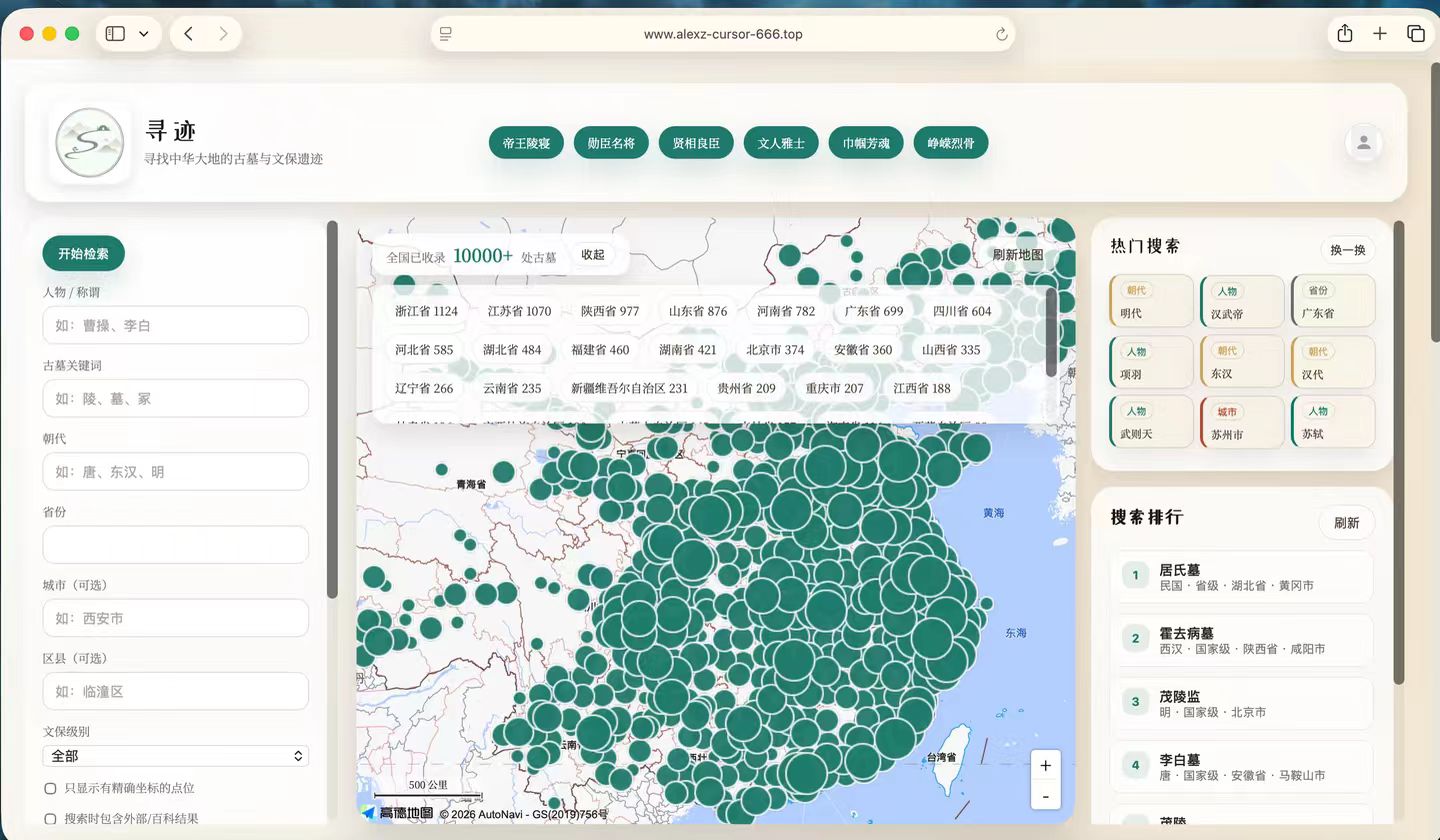This screenshot has height=840, width=1440.
Task: Open a new tab with plus icon
Action: (1380, 34)
